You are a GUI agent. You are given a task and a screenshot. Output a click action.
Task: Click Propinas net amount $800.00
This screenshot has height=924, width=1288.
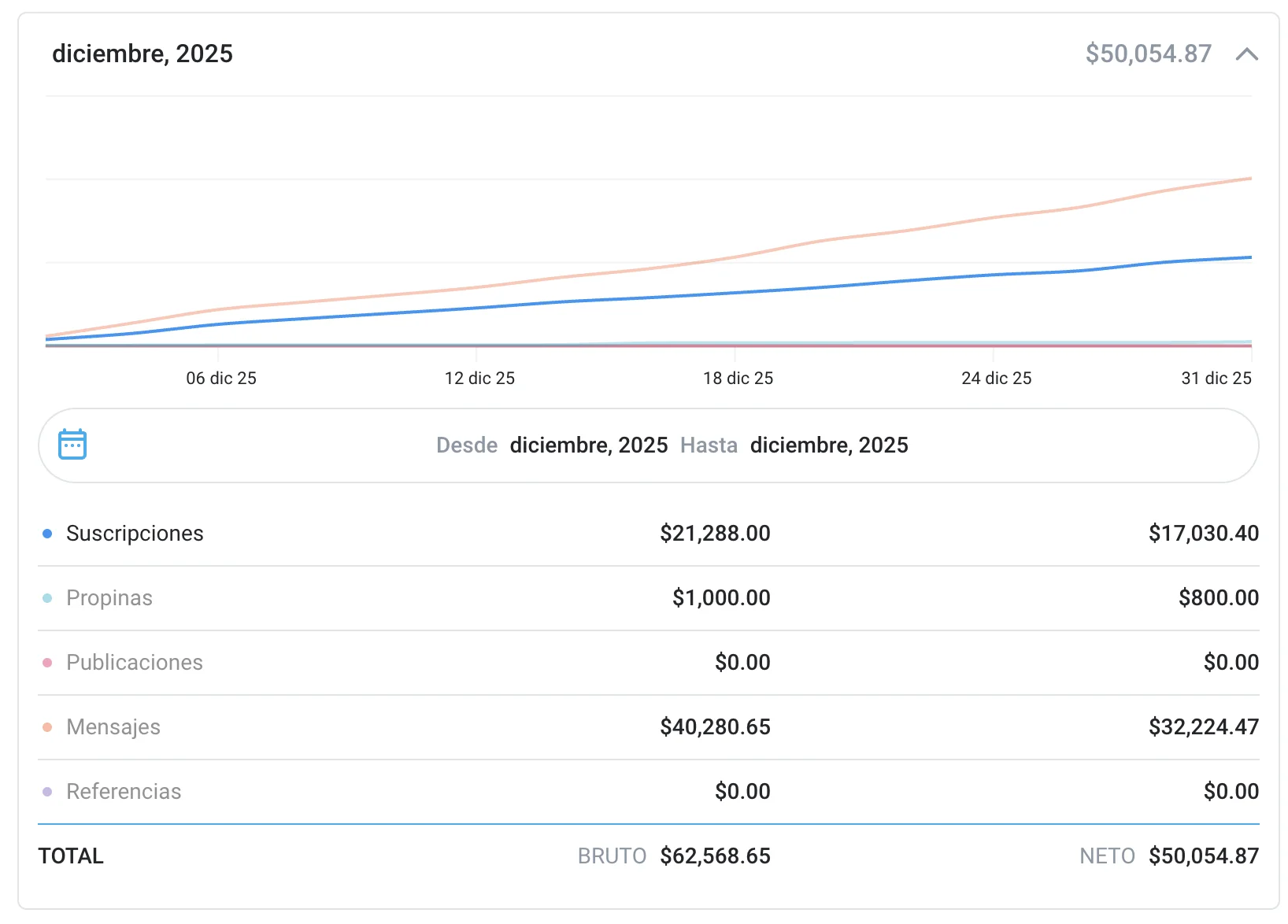point(1219,598)
